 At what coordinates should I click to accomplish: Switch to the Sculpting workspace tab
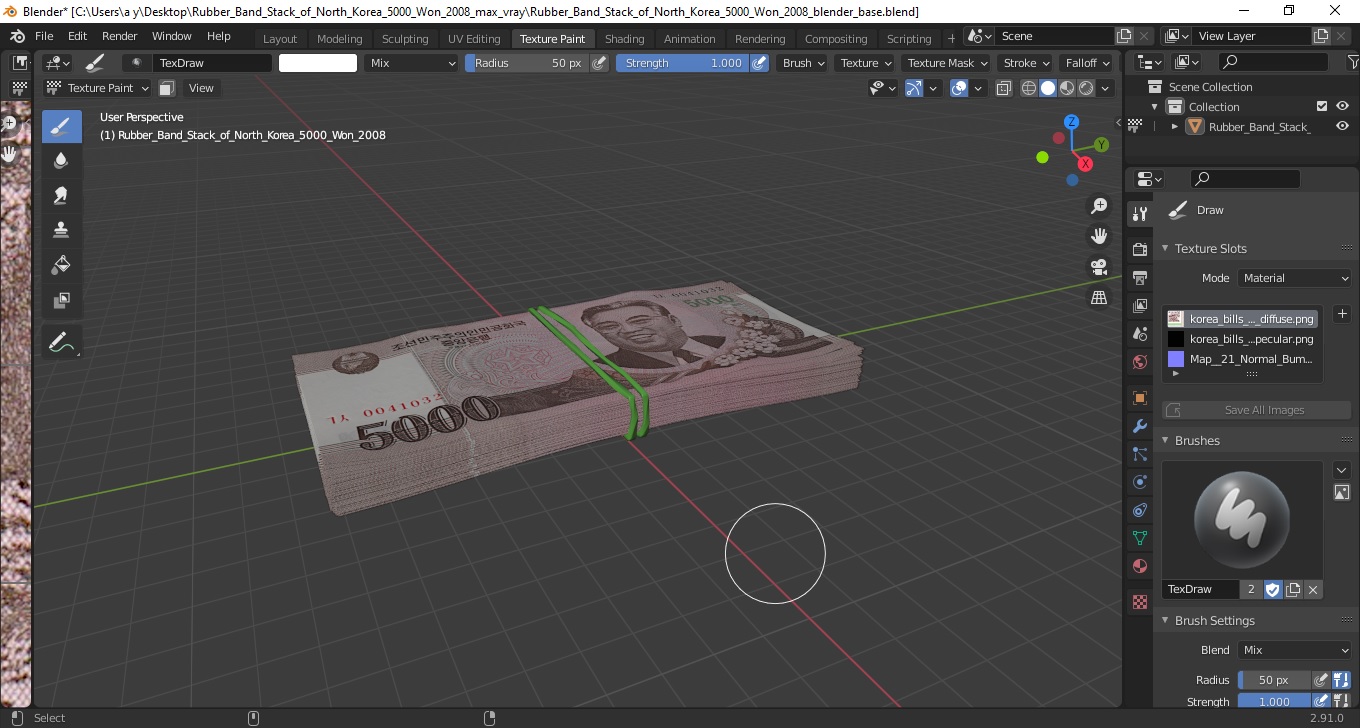point(405,39)
